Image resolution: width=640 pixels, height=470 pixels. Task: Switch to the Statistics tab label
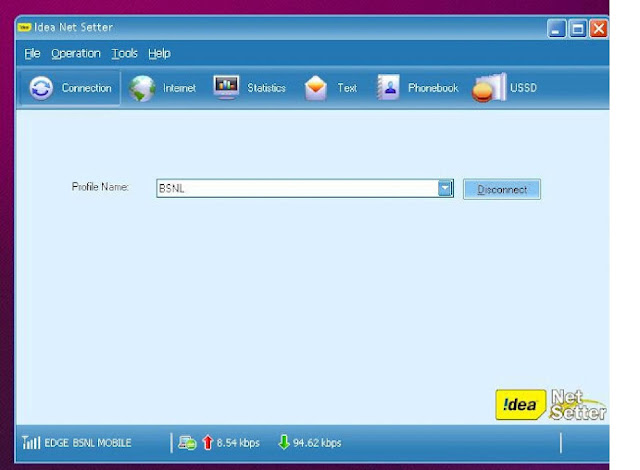(266, 88)
